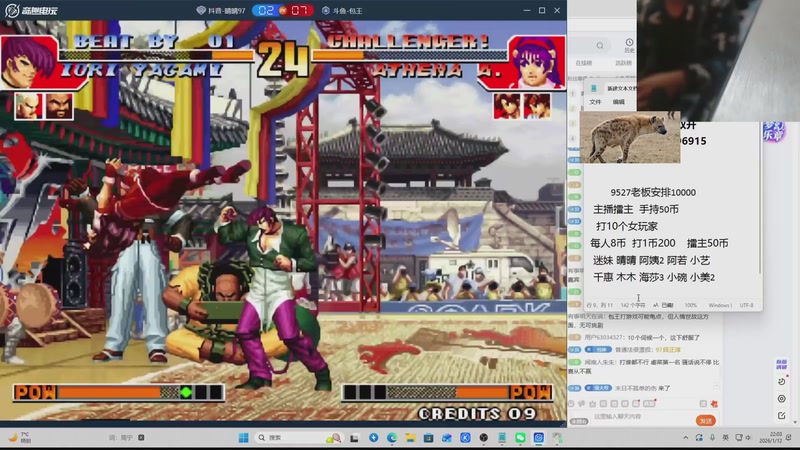The width and height of the screenshot is (800, 450).
Task: Click the purple grid icon in right sidebar
Action: [781, 364]
